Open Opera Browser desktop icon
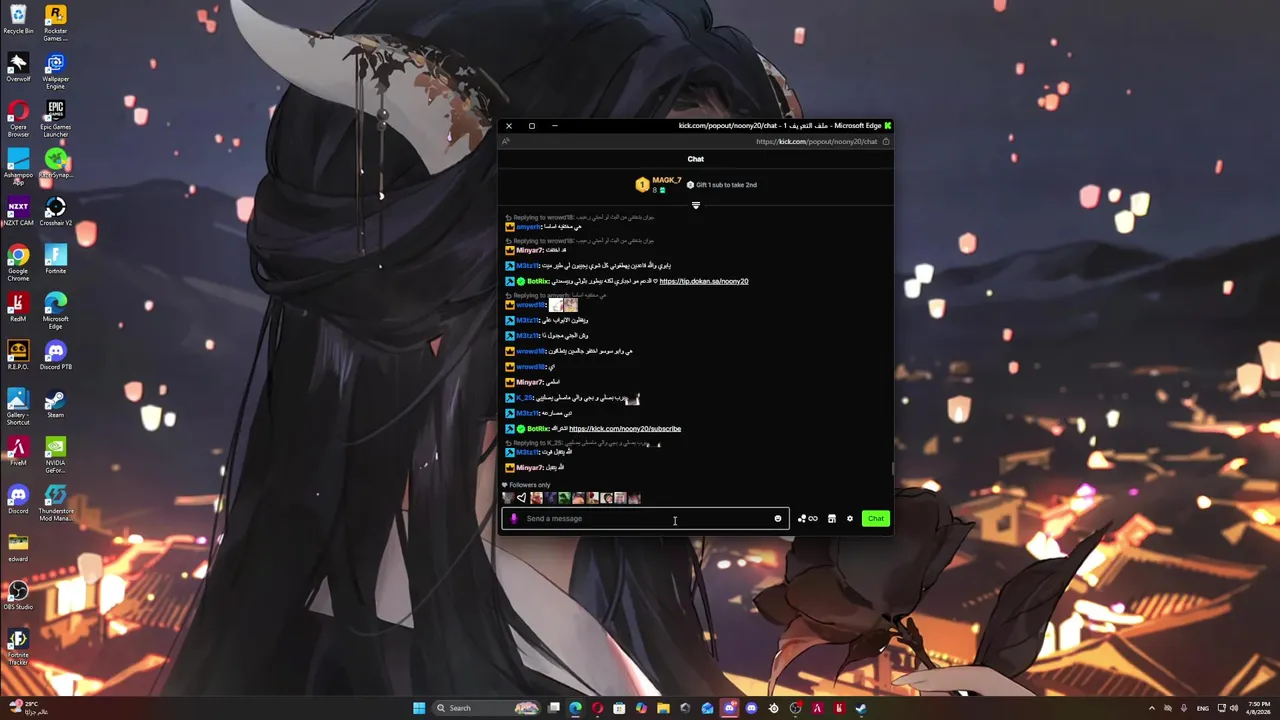The height and width of the screenshot is (720, 1280). coord(18,119)
